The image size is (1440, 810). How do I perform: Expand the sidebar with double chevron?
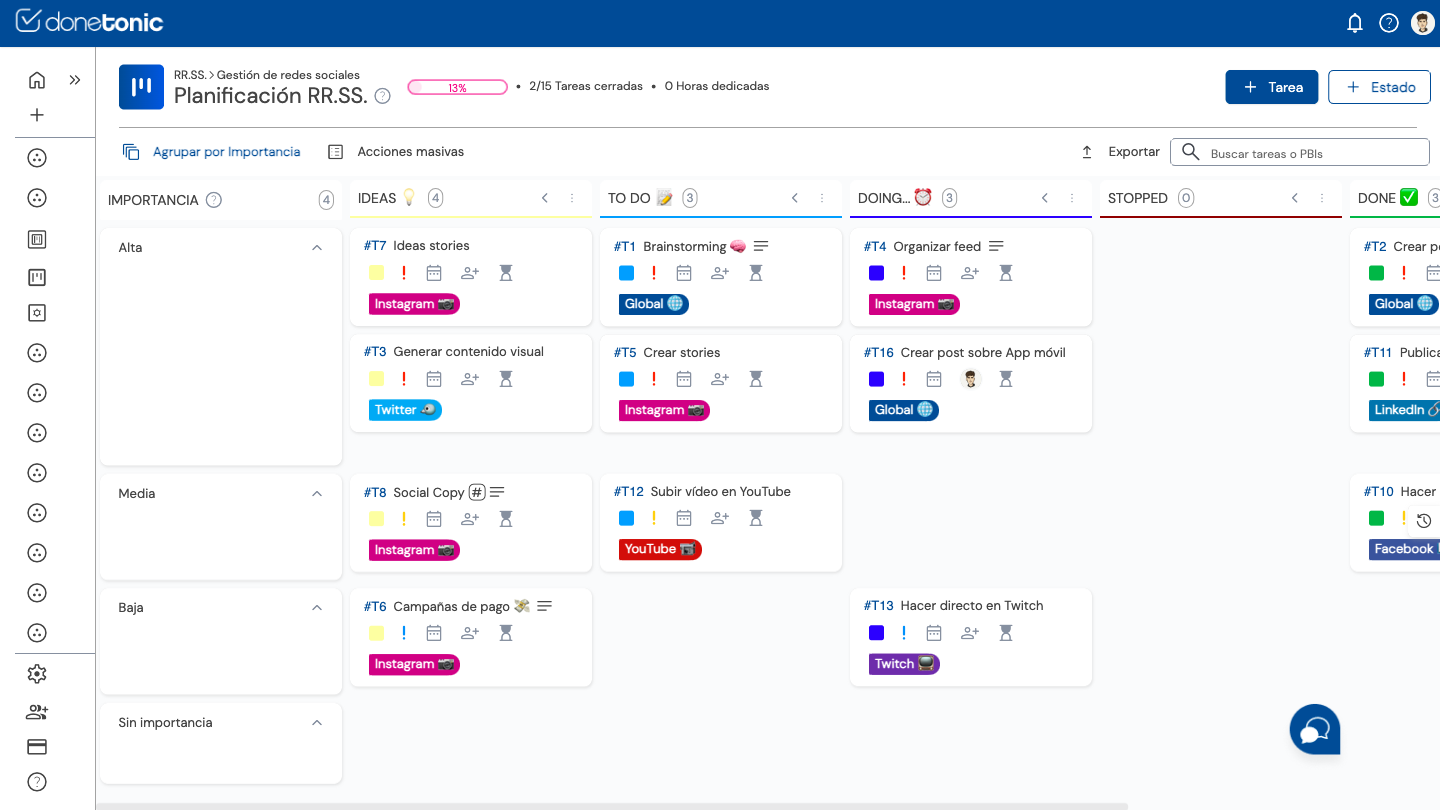click(x=75, y=80)
